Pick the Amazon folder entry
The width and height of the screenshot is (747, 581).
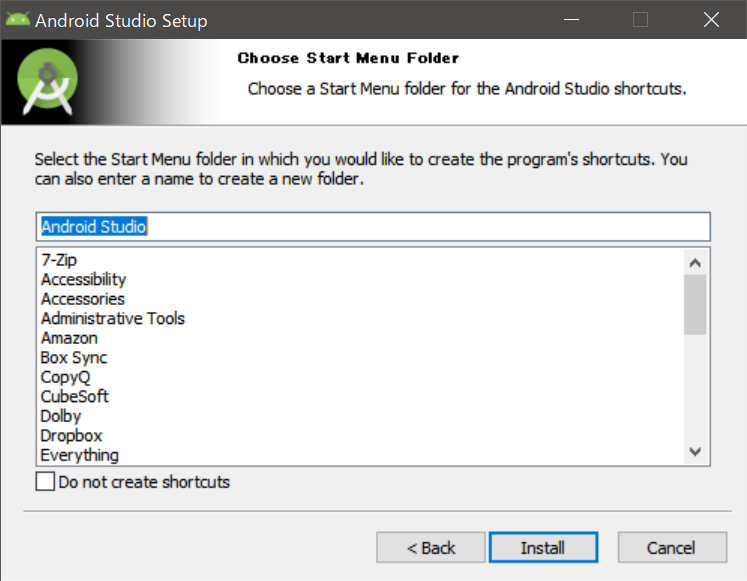point(69,338)
